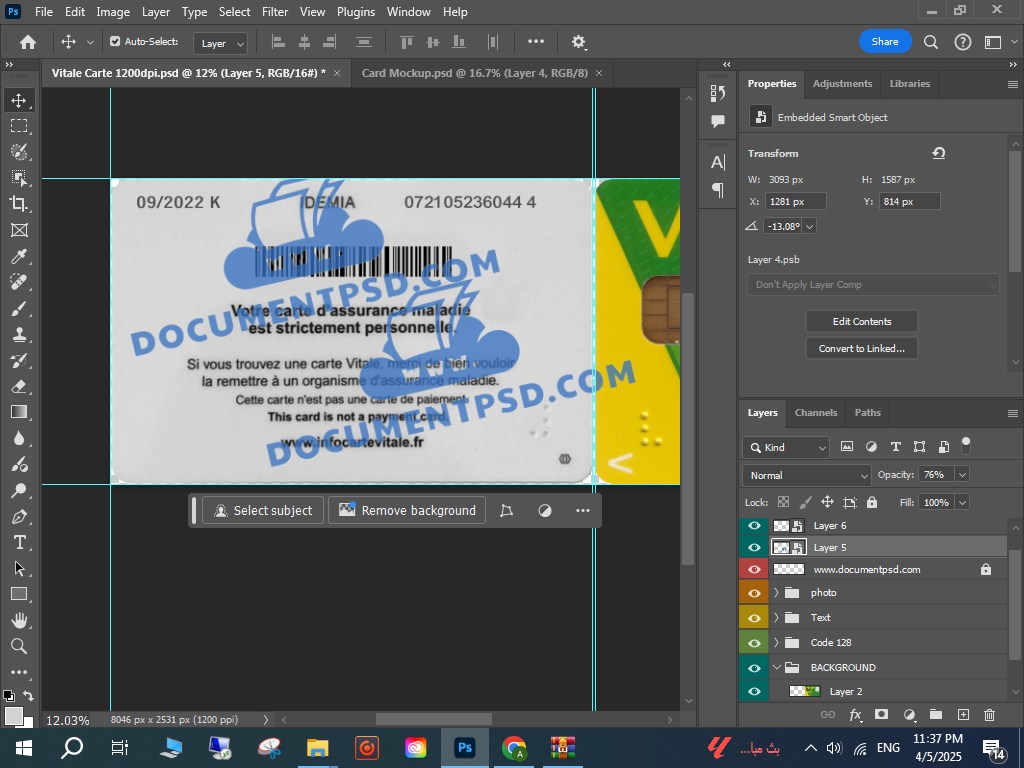Viewport: 1024px width, 768px height.
Task: Open the layer style fx menu
Action: [855, 714]
